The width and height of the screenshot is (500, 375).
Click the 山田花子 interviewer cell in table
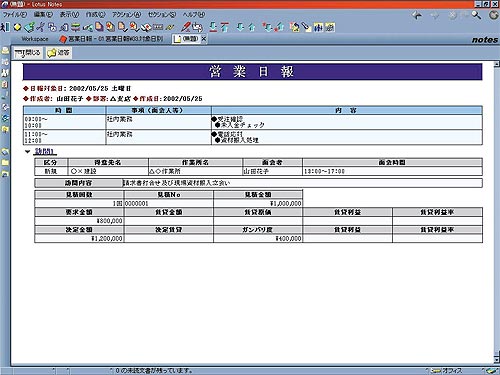[272, 171]
